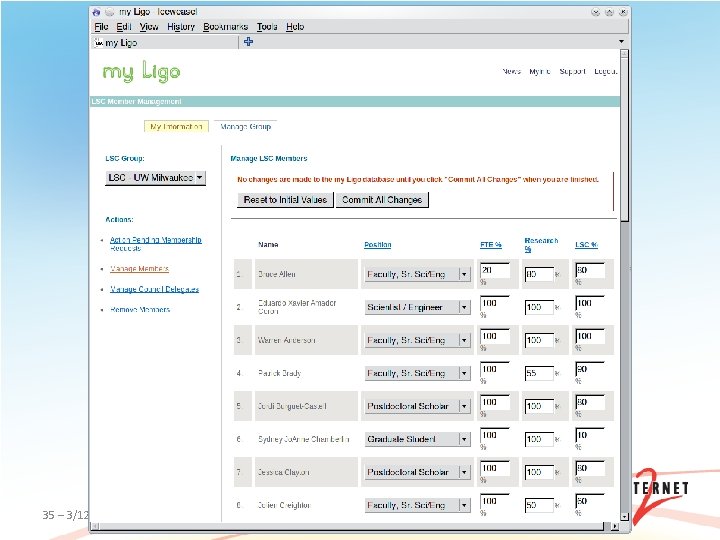Click Warren Anderson's FTE % field
The image size is (720, 540).
495,336
